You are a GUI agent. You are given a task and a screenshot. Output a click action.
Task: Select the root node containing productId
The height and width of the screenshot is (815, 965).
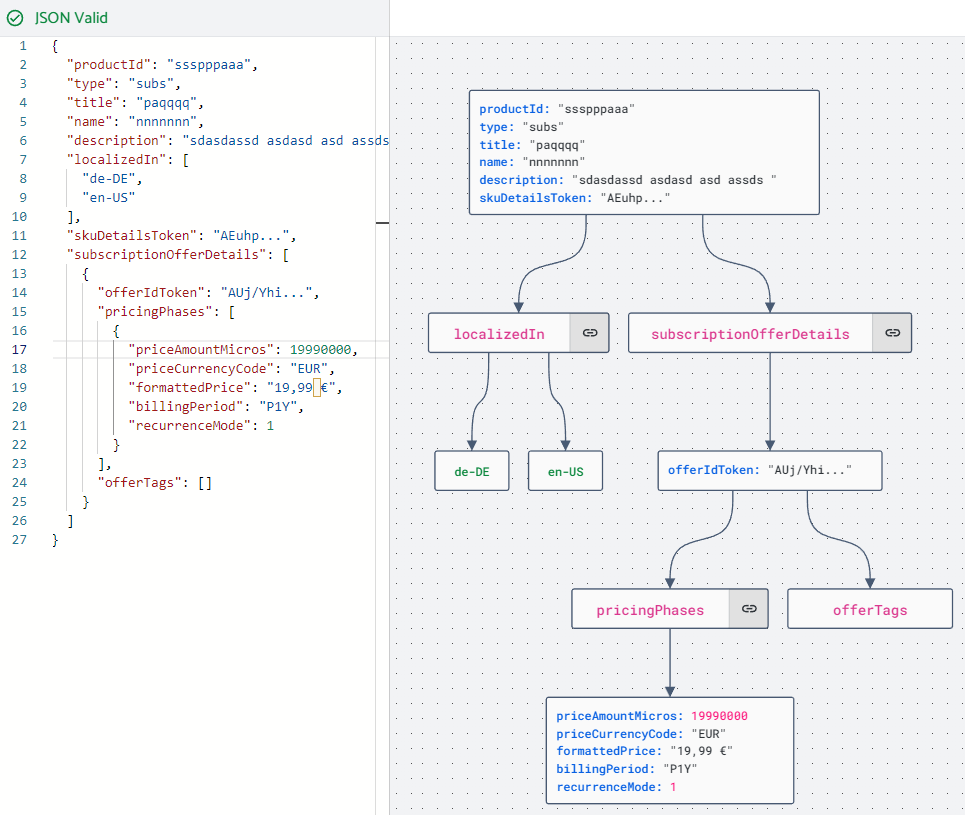coord(644,153)
